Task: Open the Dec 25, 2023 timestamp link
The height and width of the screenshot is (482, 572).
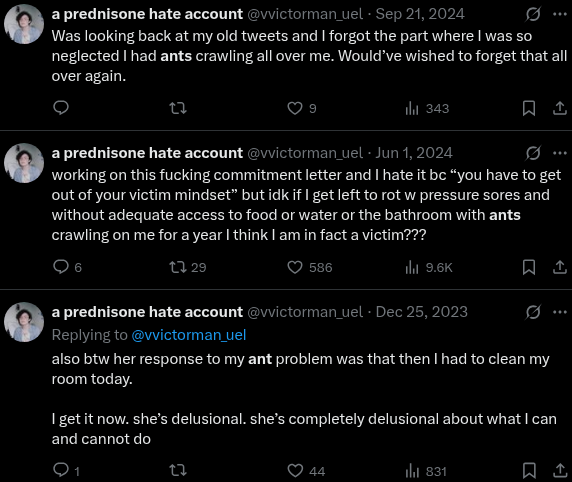Action: coord(421,312)
